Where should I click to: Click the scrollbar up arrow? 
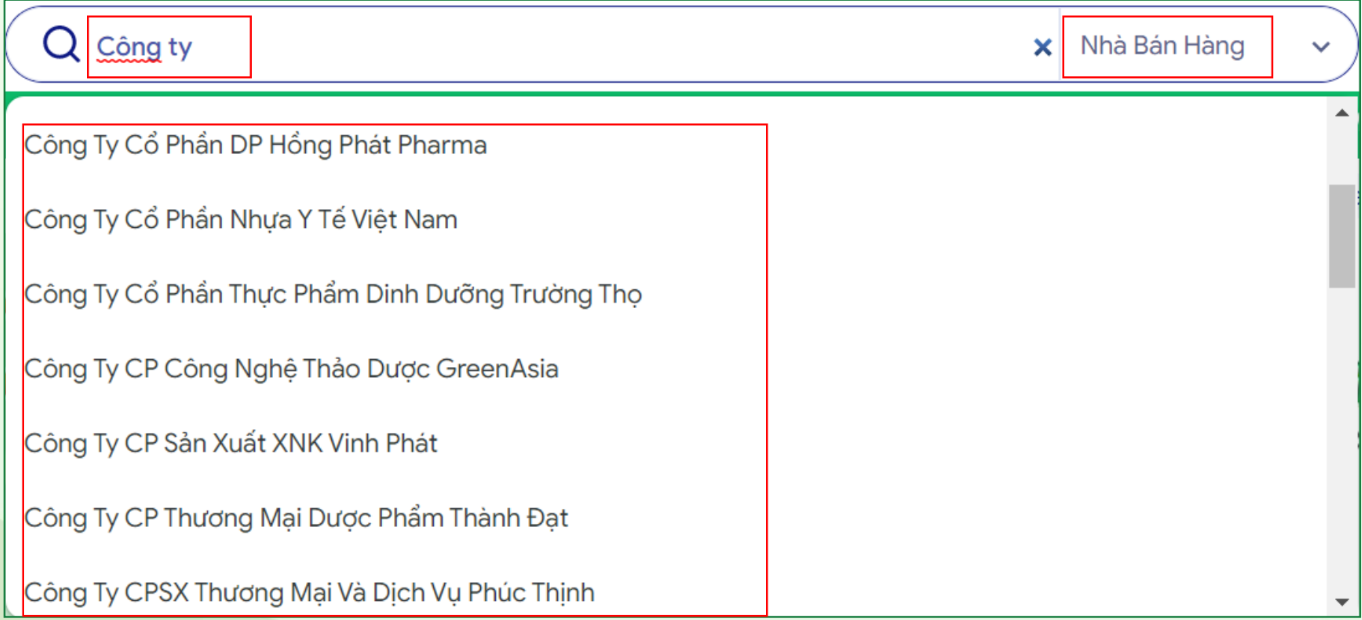pyautogui.click(x=1342, y=113)
